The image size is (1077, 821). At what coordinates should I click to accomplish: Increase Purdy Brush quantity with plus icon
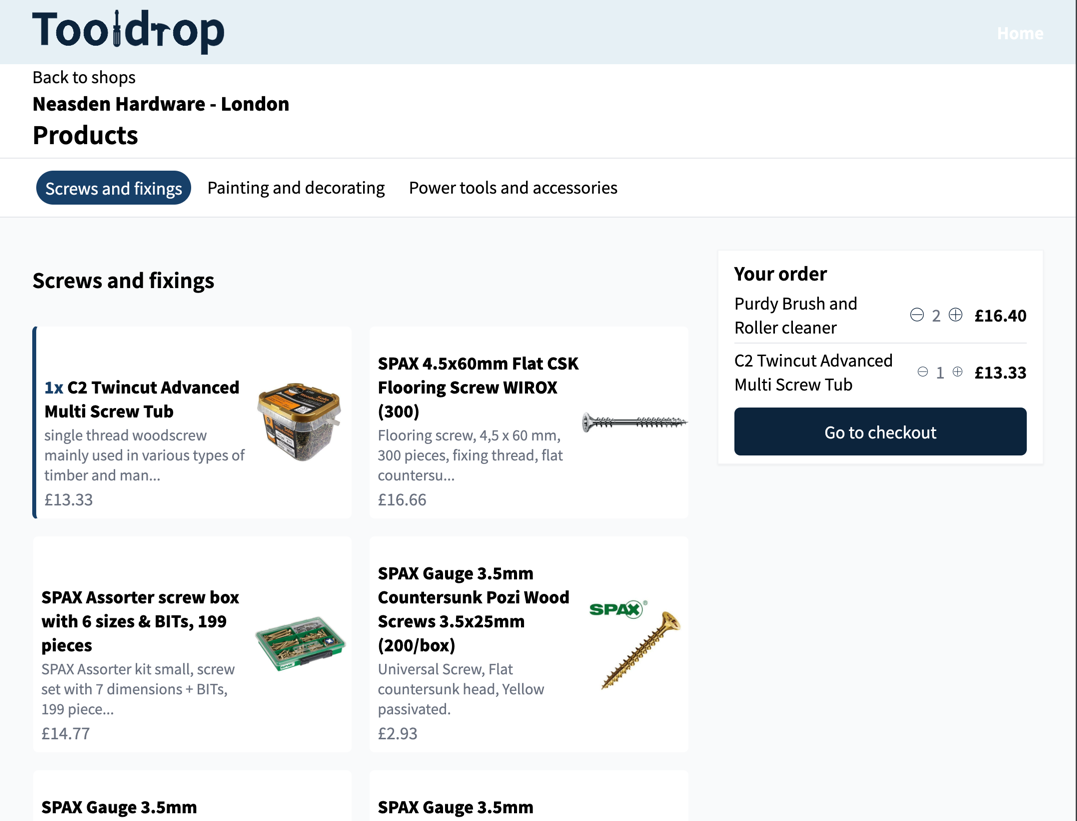[x=956, y=315]
